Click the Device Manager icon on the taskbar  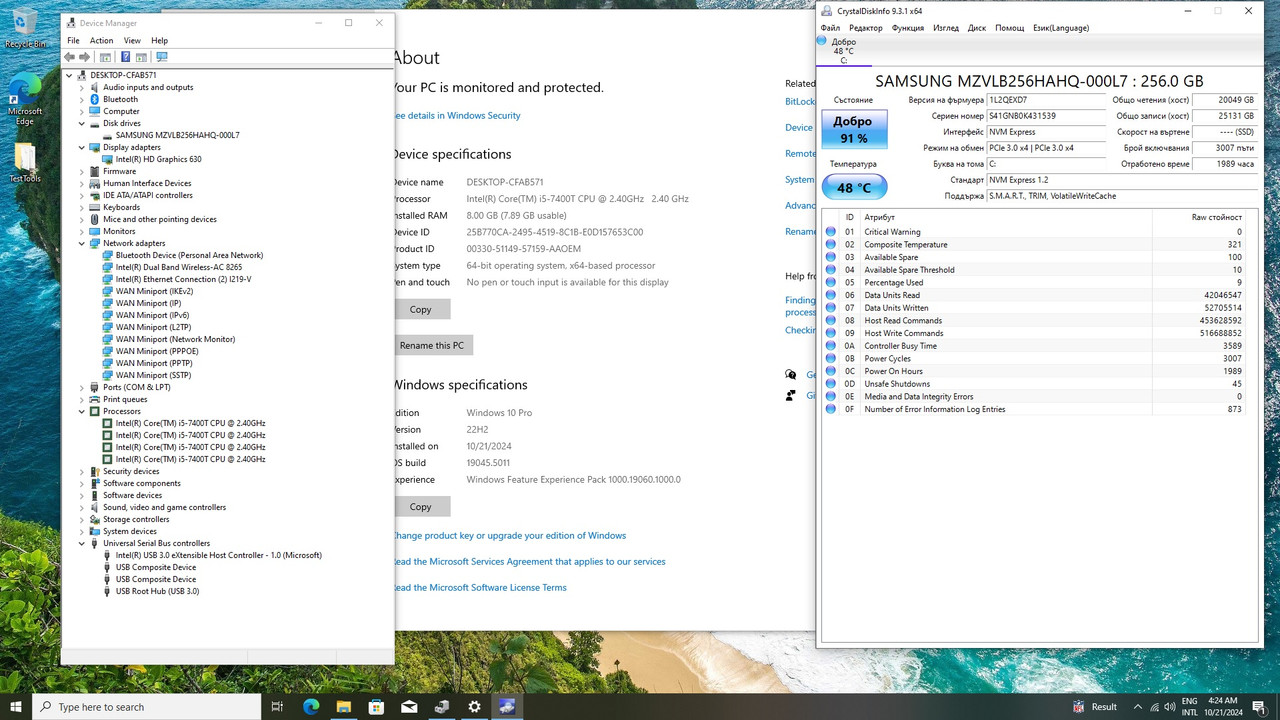[x=441, y=706]
